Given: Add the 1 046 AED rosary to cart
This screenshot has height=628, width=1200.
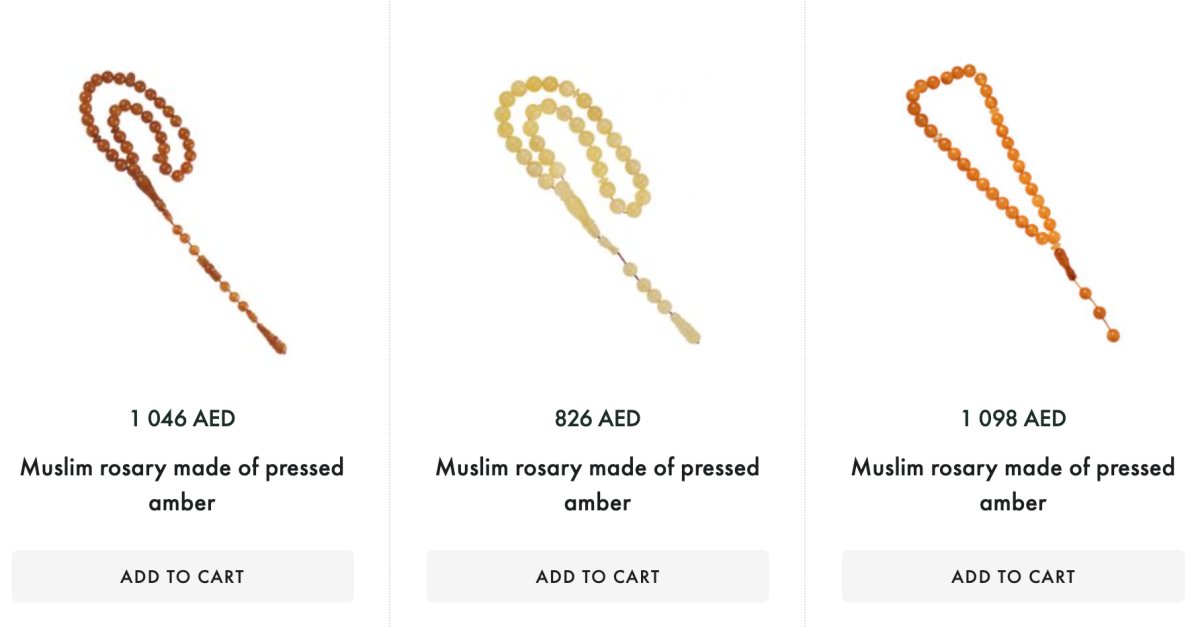Looking at the screenshot, I should 182,576.
